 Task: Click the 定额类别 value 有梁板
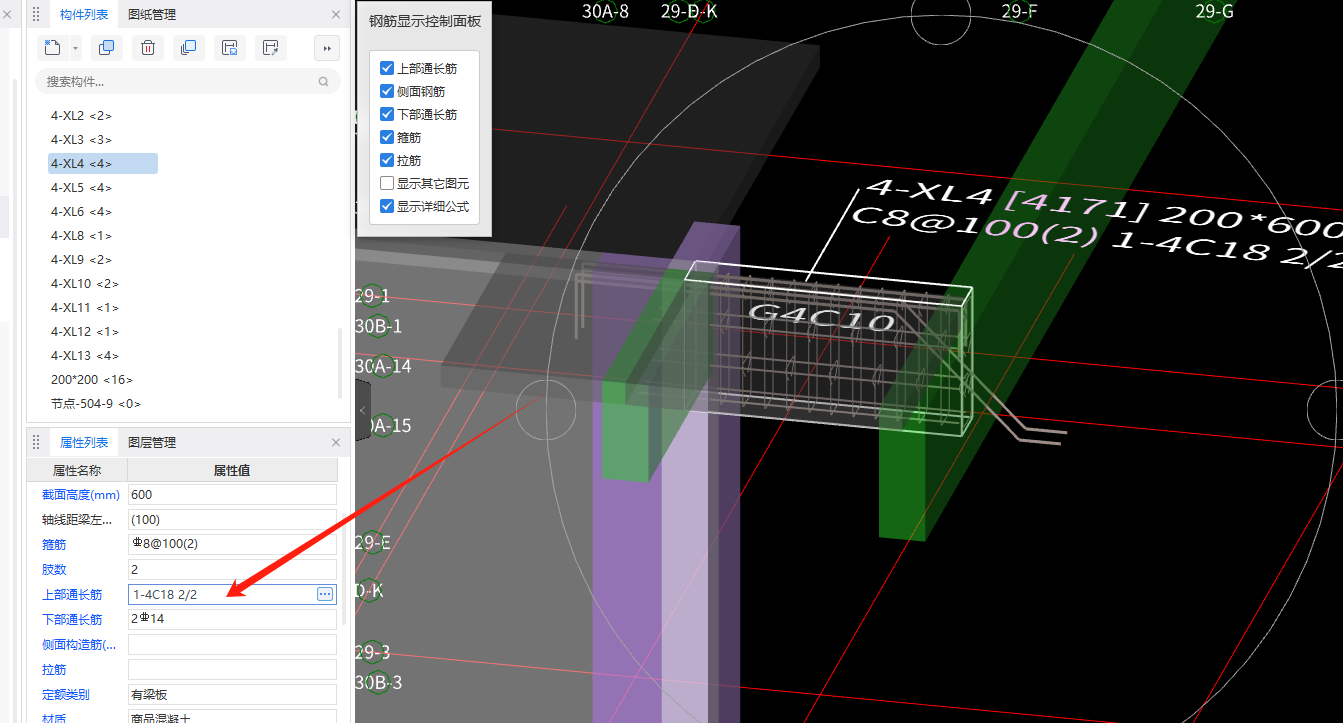[x=232, y=694]
